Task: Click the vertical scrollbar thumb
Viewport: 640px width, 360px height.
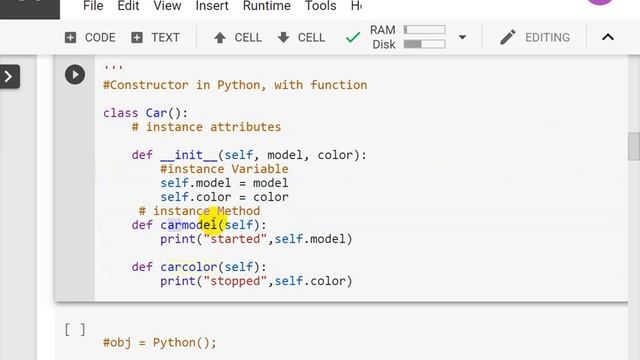Action: pyautogui.click(x=634, y=146)
